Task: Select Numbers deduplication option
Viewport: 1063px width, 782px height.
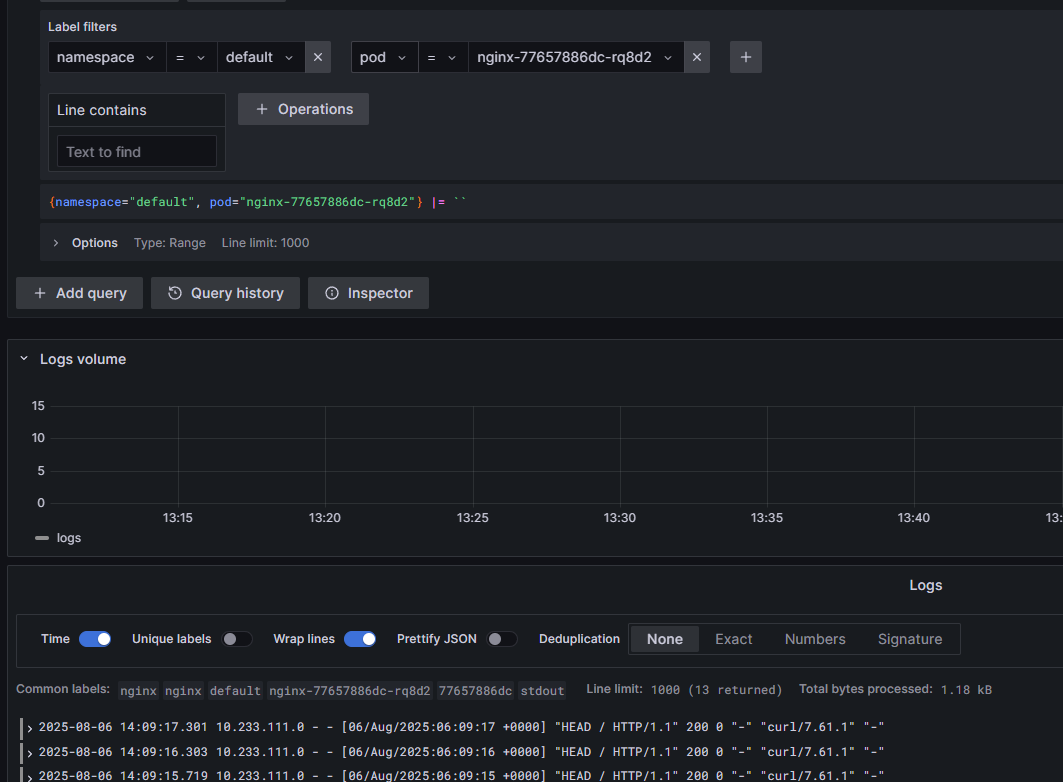Action: pyautogui.click(x=815, y=639)
